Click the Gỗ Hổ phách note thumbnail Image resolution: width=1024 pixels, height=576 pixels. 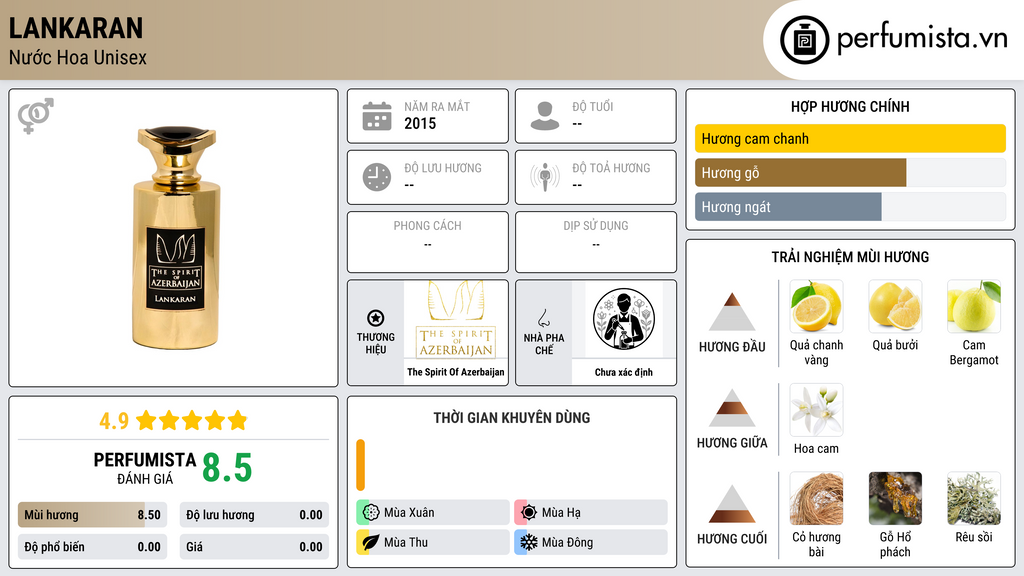(x=895, y=498)
